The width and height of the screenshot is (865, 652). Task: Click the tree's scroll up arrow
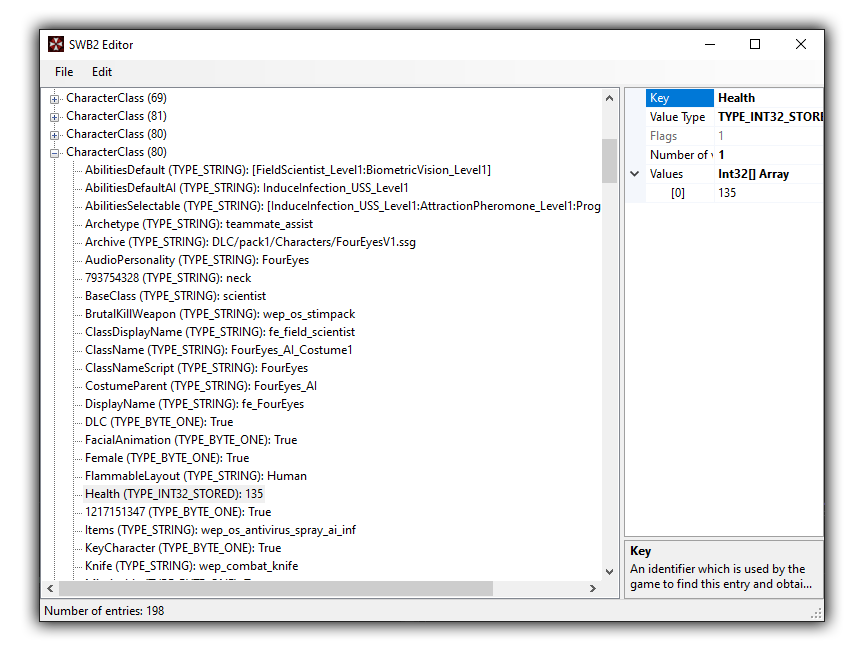(609, 99)
